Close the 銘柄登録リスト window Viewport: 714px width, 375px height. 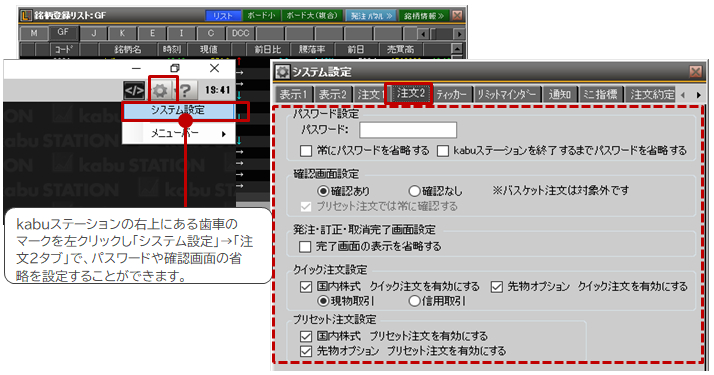tap(457, 15)
